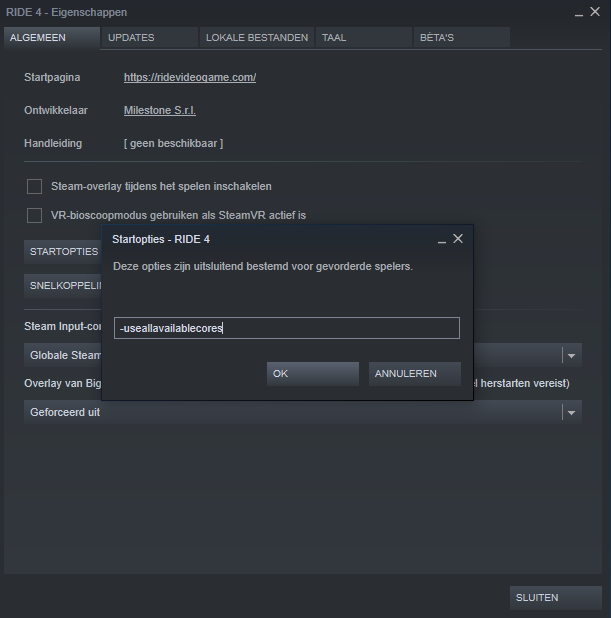Click the SNELKOPPELING button
Screen dimensions: 611x618
click(63, 286)
